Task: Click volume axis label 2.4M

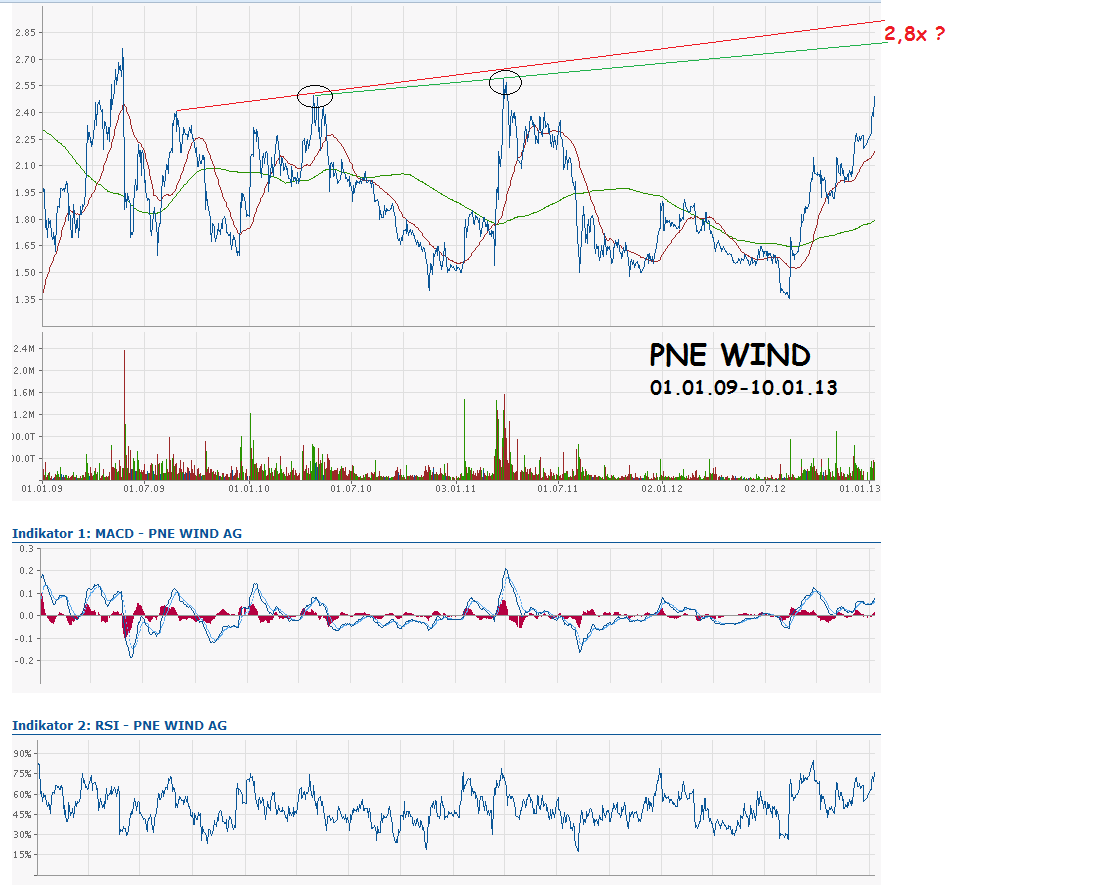Action: (x=24, y=349)
